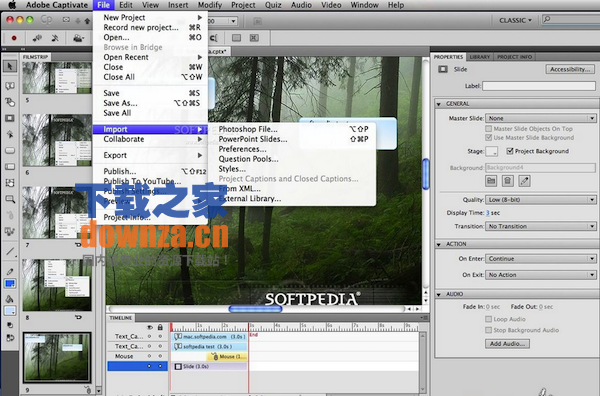Screen dimensions: 600x396
Task: Toggle lock of the Mouse timeline layer
Action: tap(160, 356)
